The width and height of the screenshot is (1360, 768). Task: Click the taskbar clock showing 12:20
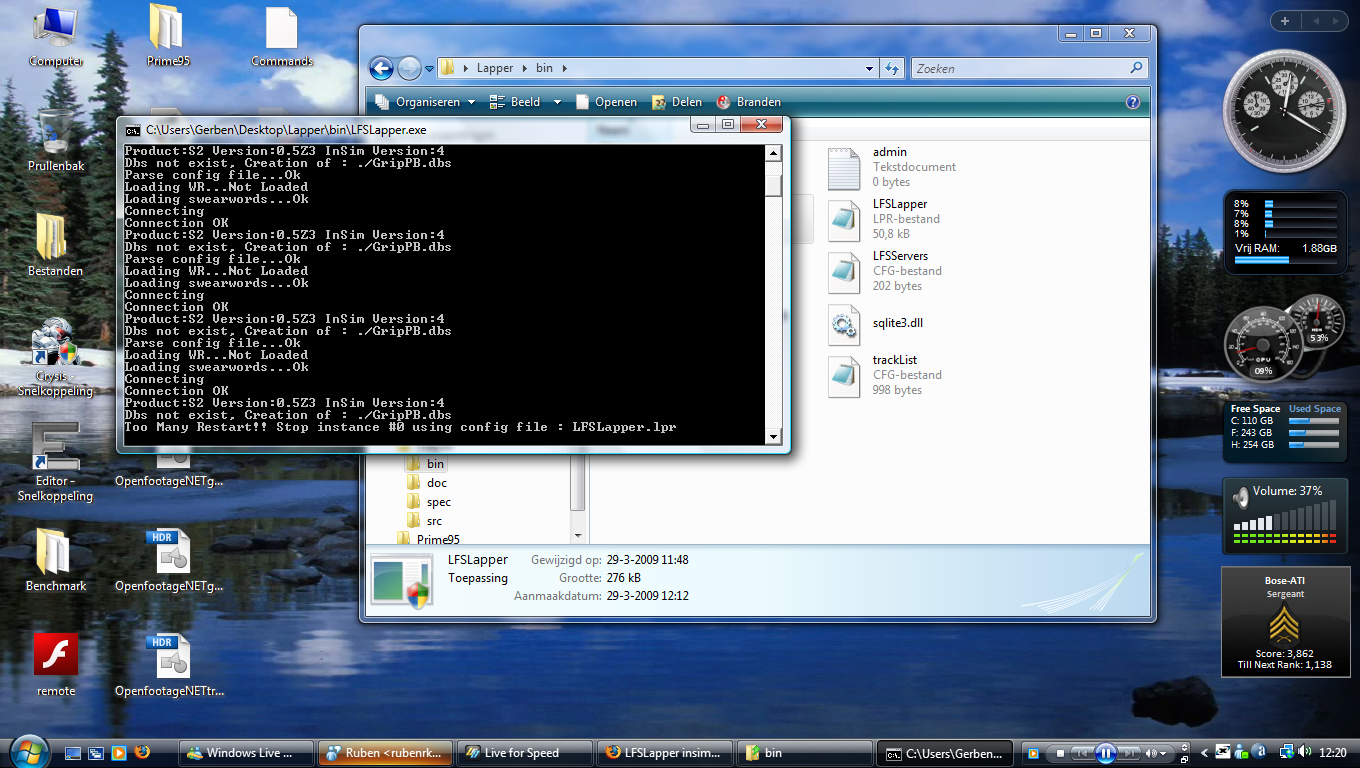click(x=1333, y=753)
